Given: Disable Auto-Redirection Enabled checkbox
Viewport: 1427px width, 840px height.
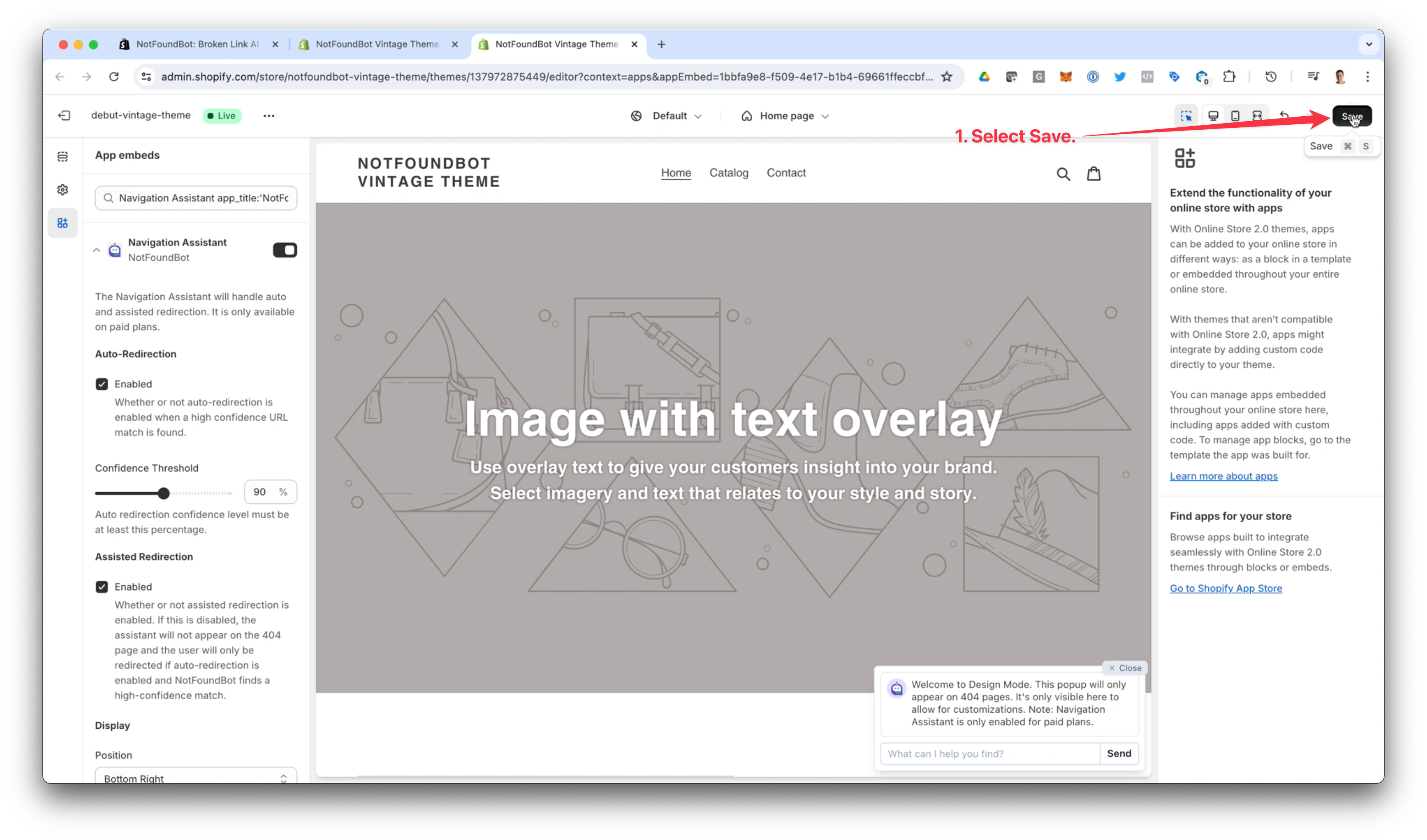Looking at the screenshot, I should (x=102, y=384).
